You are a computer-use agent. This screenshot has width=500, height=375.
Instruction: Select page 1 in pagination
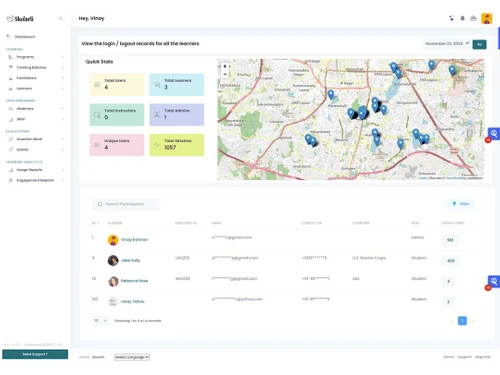[462, 321]
